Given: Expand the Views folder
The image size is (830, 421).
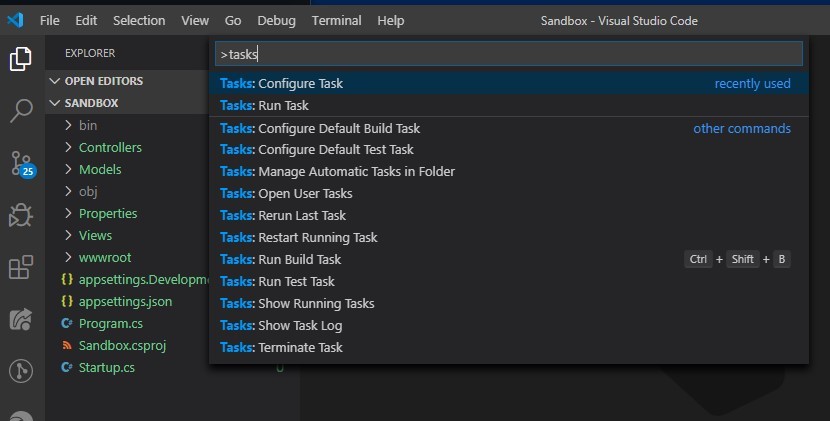Looking at the screenshot, I should point(68,235).
